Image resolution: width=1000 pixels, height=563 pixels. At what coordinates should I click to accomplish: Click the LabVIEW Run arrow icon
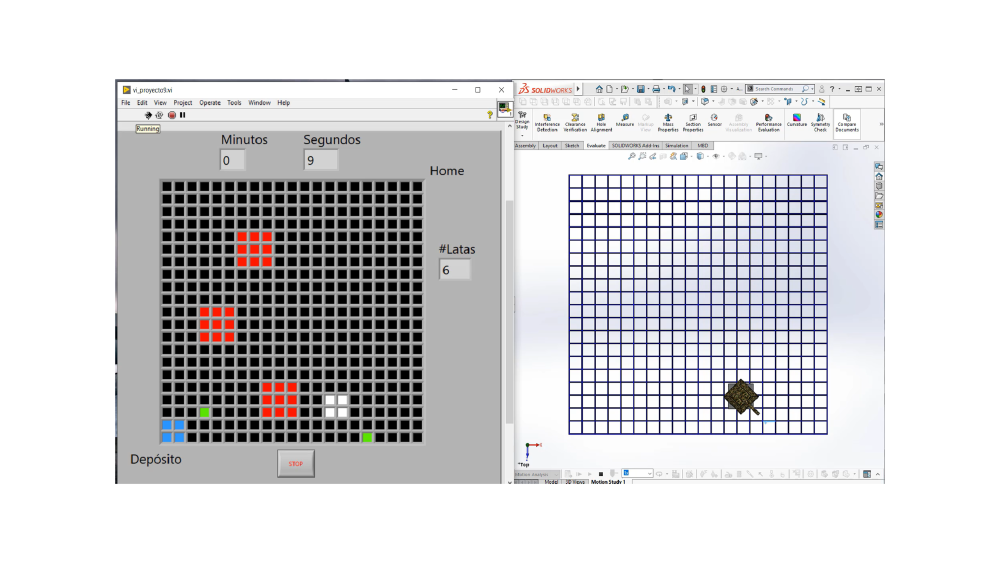(x=148, y=115)
